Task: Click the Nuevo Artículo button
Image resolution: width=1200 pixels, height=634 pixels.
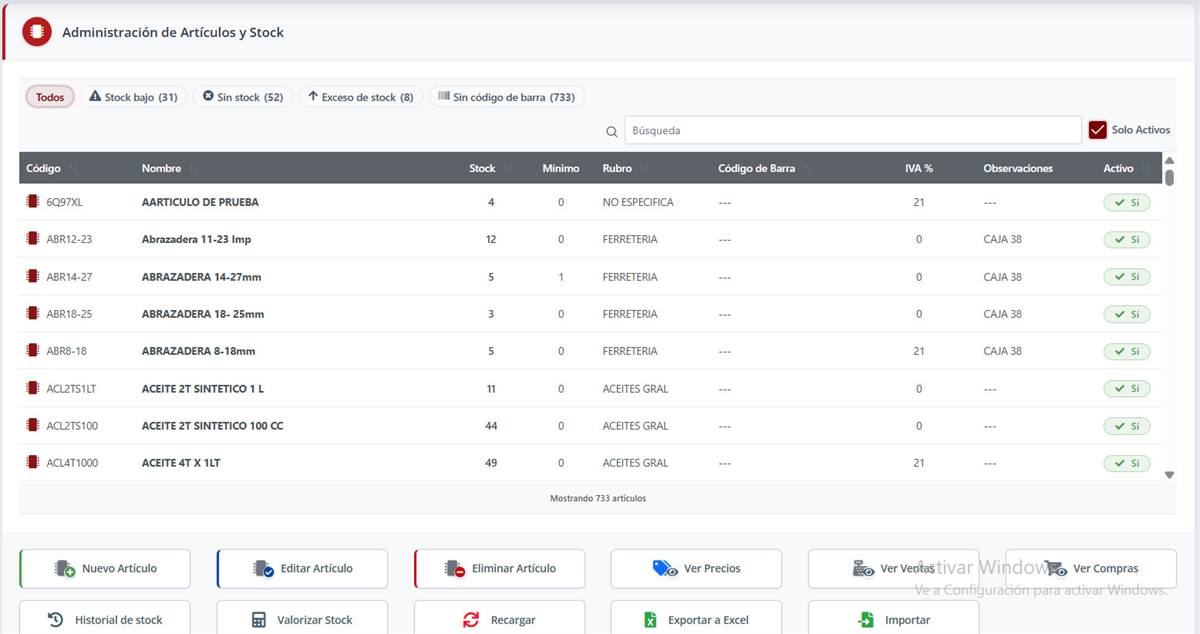Action: (x=105, y=568)
